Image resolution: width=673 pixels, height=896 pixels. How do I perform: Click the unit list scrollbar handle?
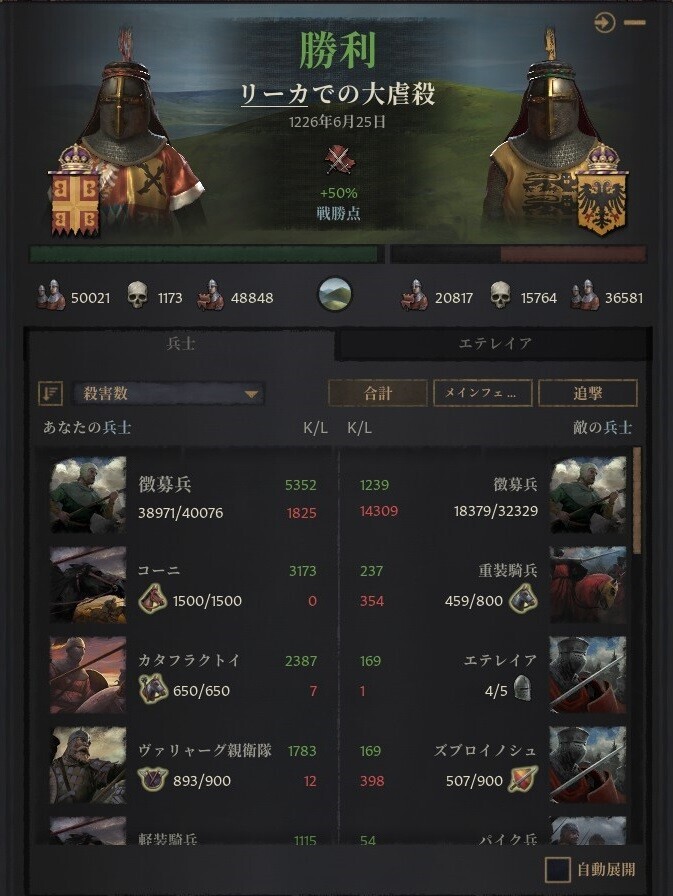click(636, 501)
